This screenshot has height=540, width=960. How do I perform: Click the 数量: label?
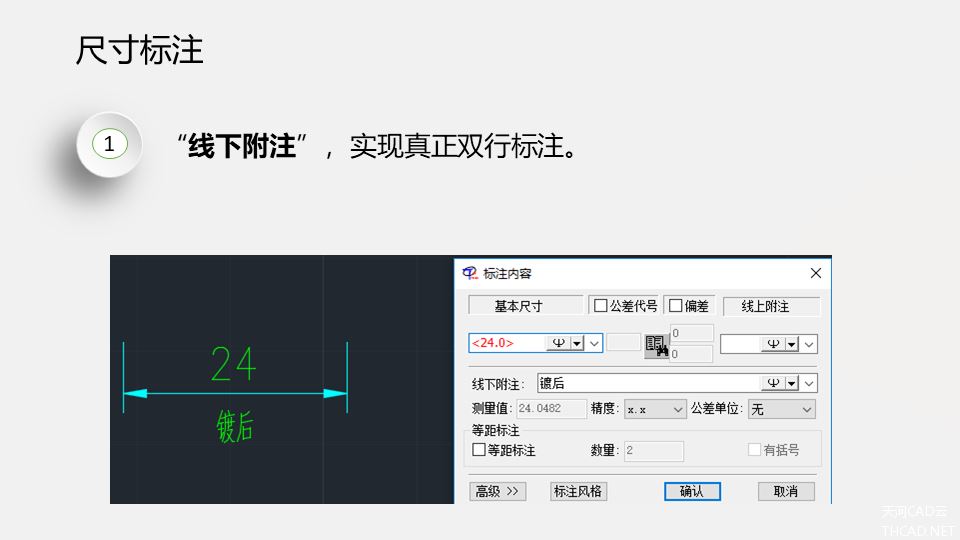[x=605, y=451]
